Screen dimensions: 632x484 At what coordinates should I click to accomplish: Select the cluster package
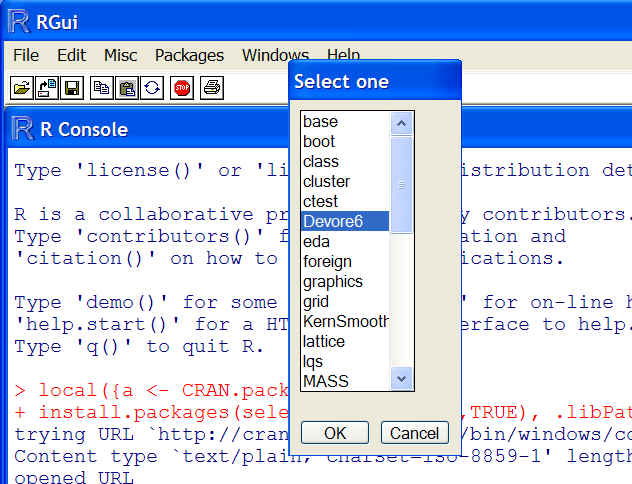pos(345,181)
